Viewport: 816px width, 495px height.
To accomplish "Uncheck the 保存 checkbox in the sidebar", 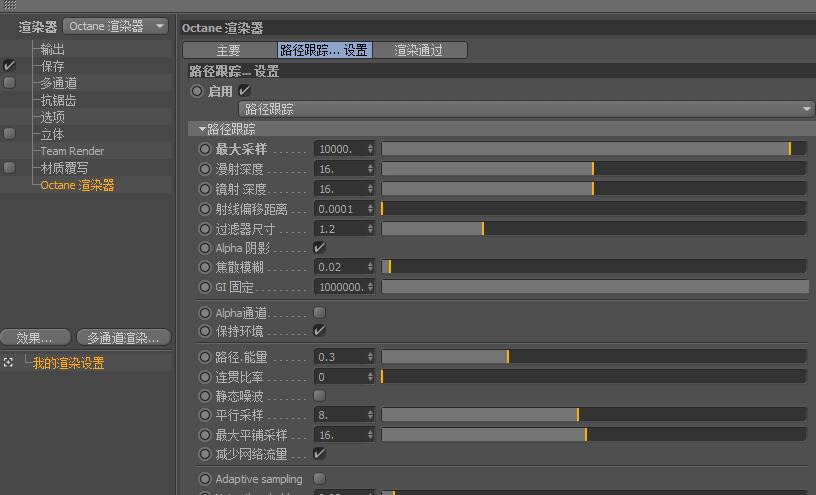I will pos(9,66).
